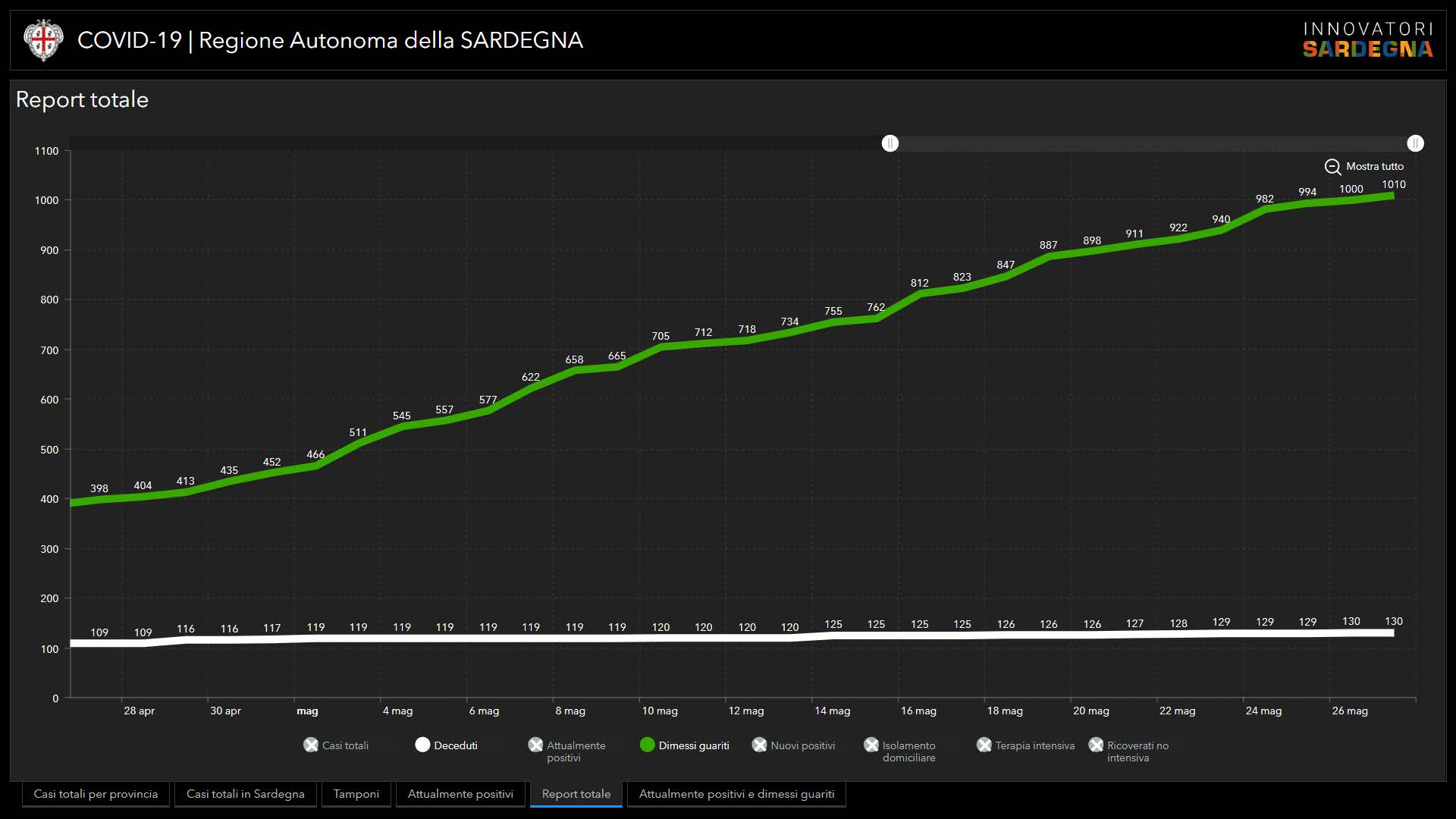Image resolution: width=1456 pixels, height=819 pixels.
Task: Show the Nuovi positivi series marker
Action: point(759,745)
